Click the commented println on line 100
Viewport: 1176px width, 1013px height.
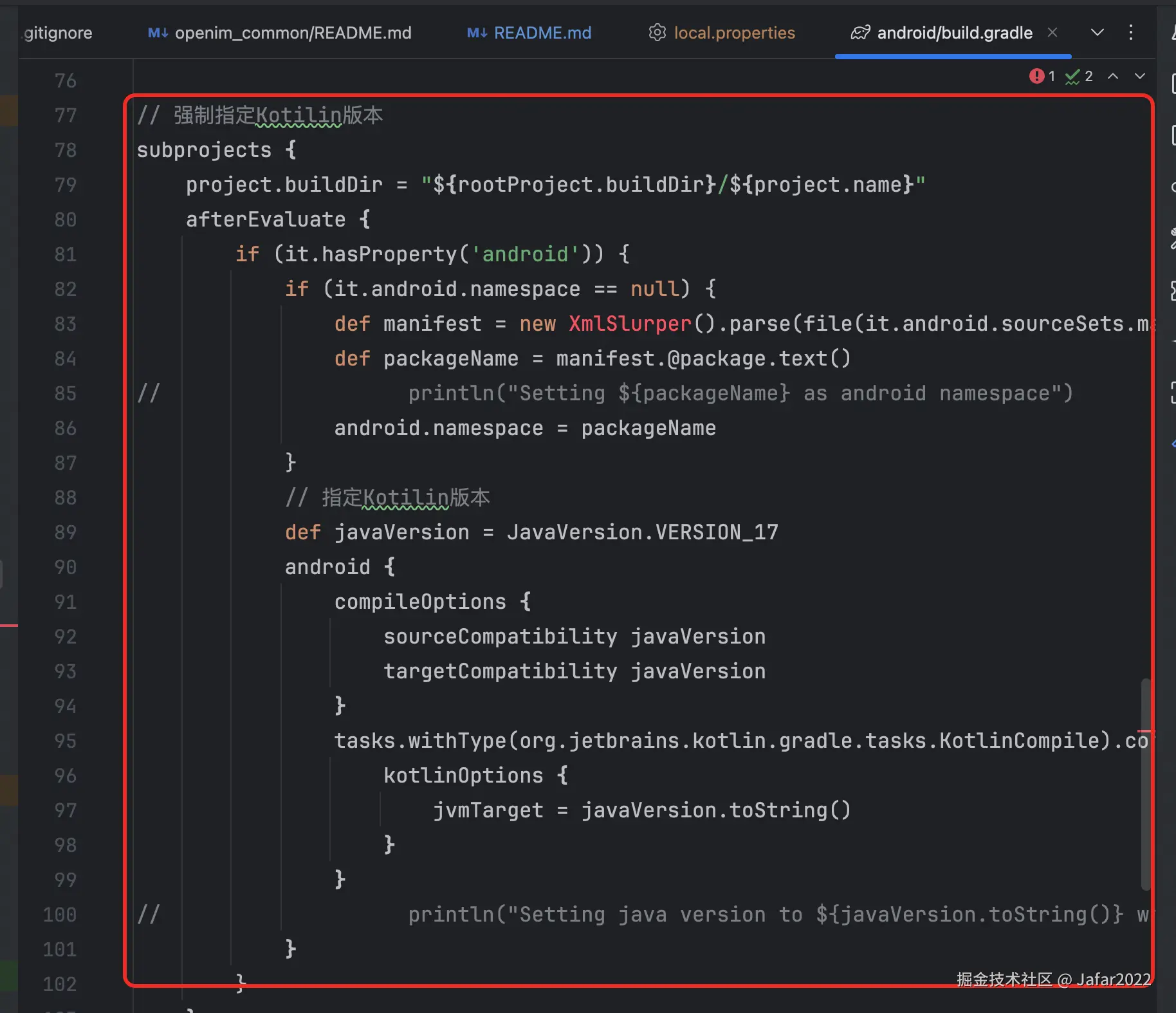tap(780, 915)
